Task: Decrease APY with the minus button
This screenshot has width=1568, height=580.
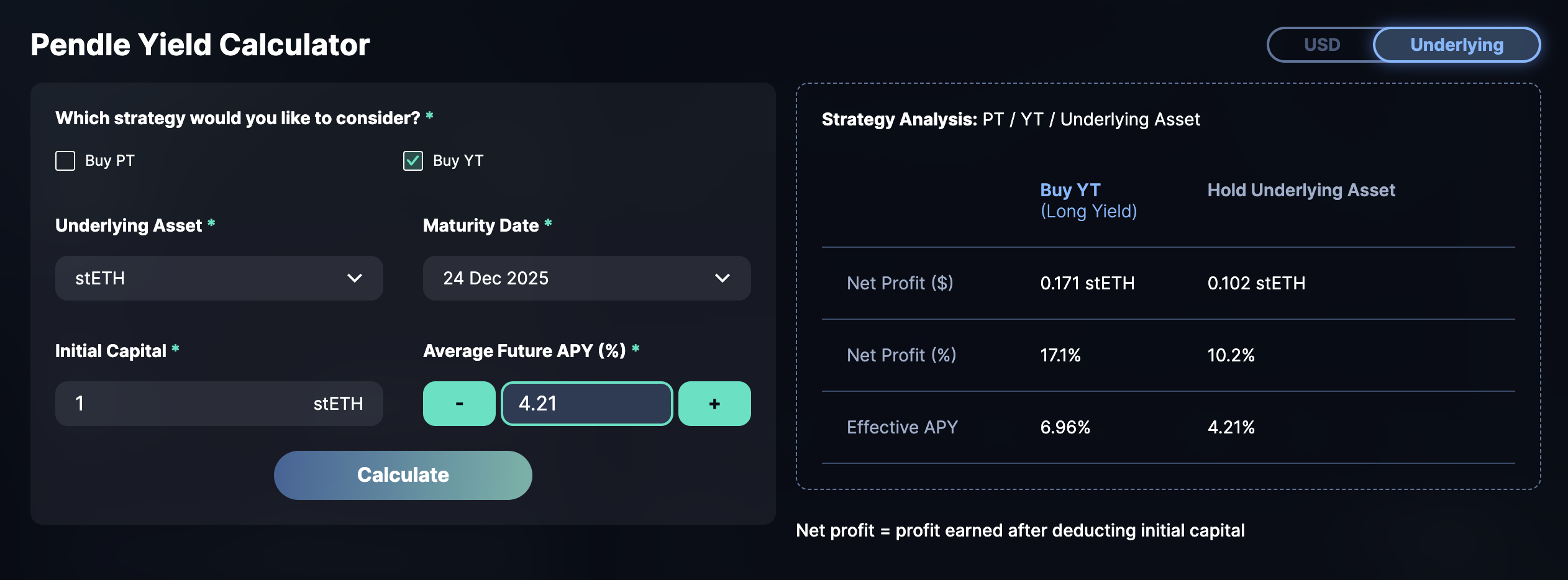Action: tap(459, 404)
